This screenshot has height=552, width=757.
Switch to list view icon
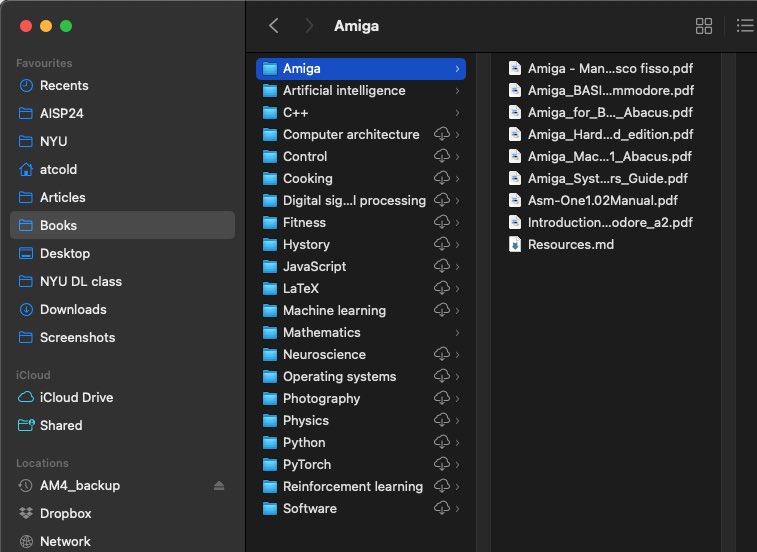pos(745,26)
